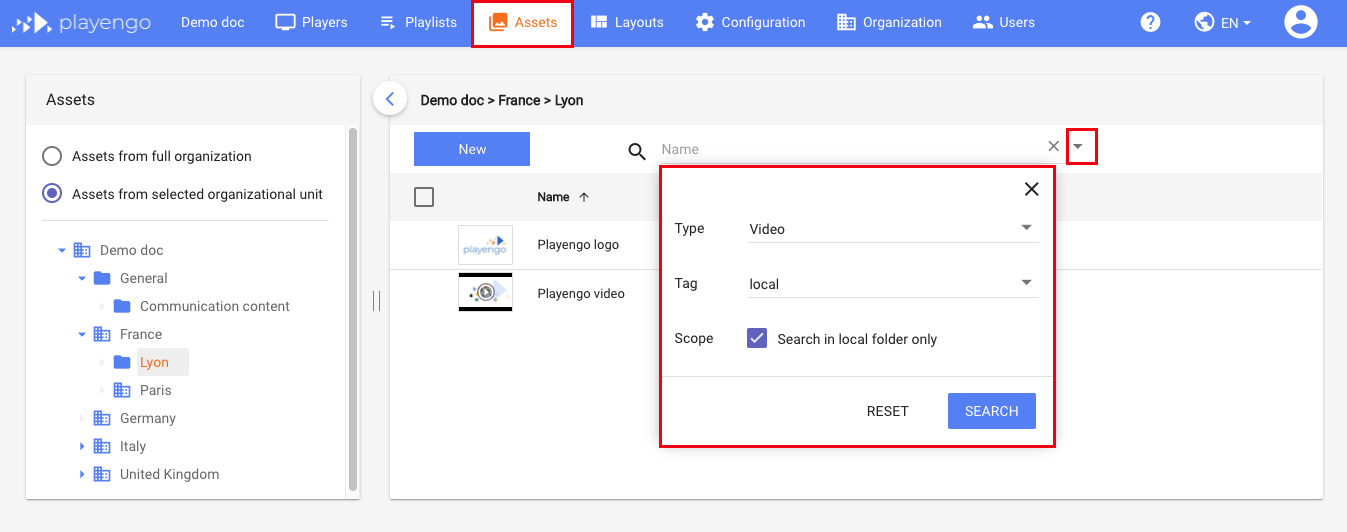Open the user account avatar menu

click(x=1300, y=22)
